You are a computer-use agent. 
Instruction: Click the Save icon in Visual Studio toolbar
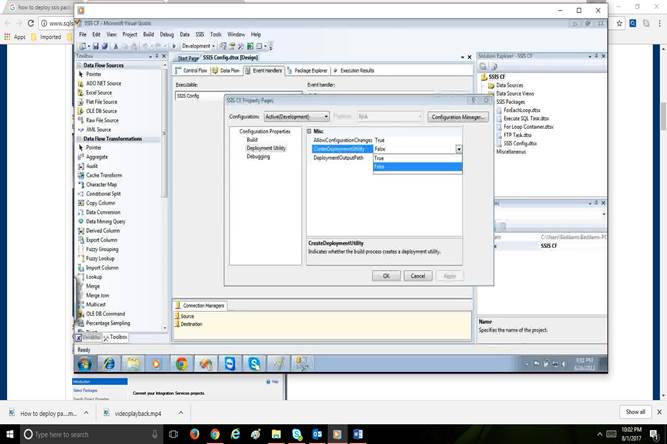pos(96,46)
